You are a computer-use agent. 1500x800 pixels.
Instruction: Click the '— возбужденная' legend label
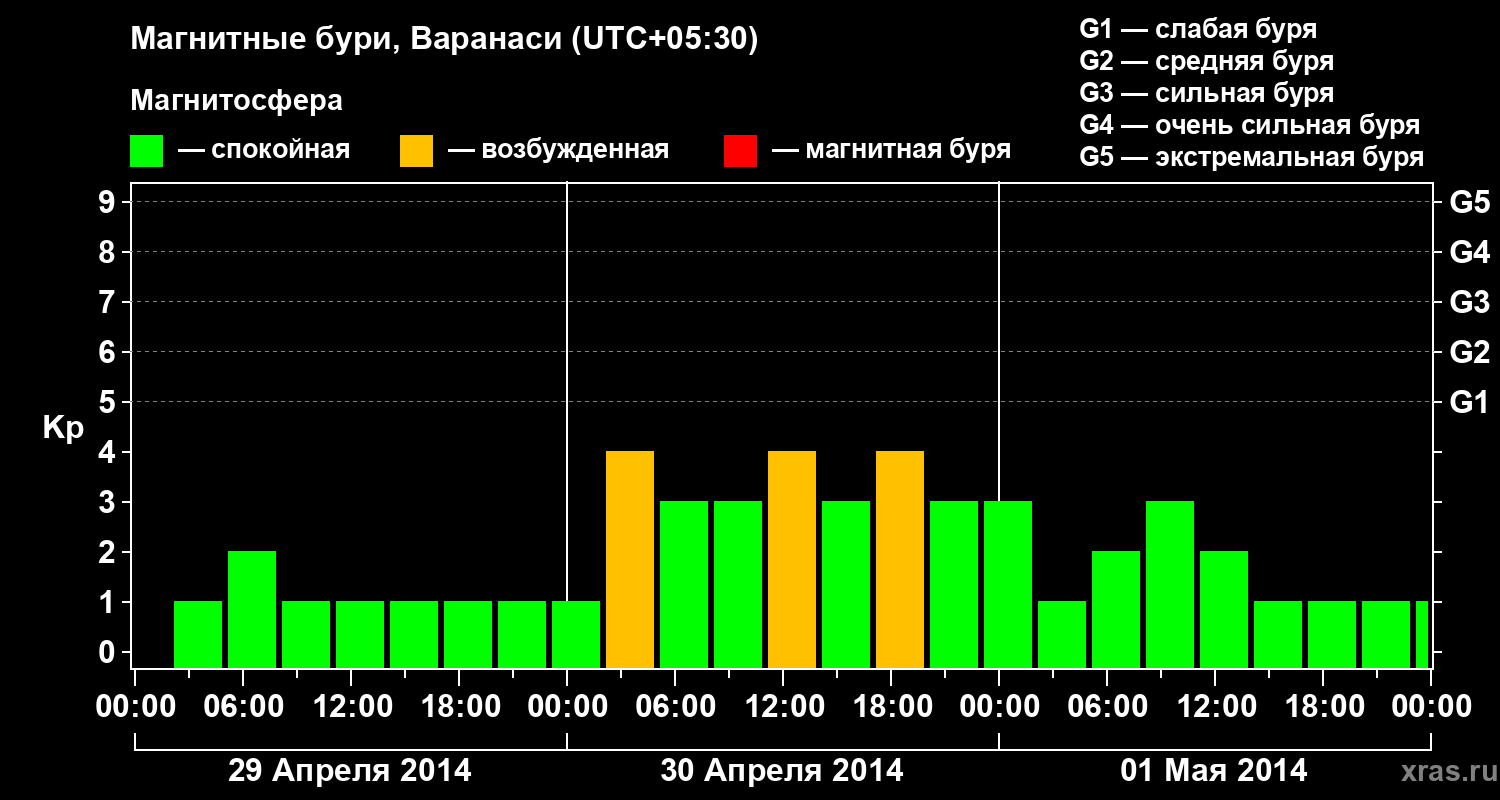click(558, 151)
